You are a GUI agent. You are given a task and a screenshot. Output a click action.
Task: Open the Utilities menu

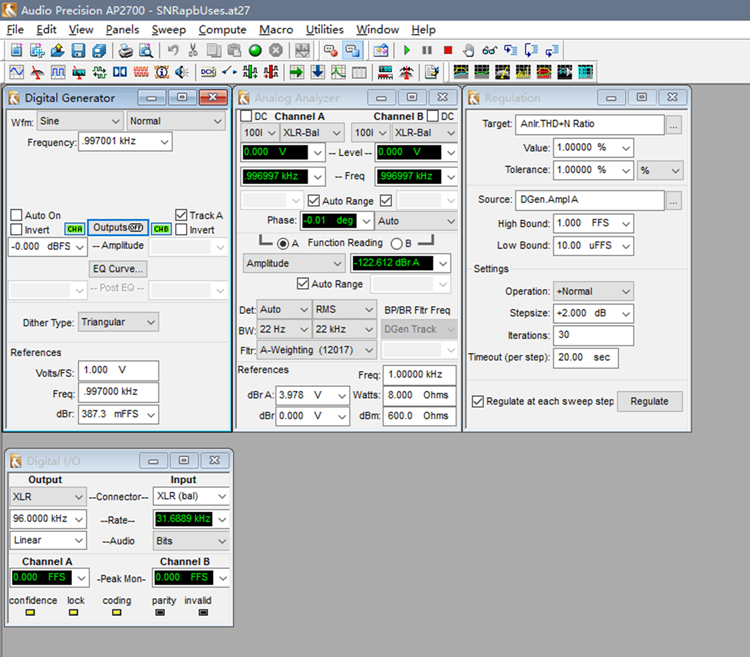325,30
